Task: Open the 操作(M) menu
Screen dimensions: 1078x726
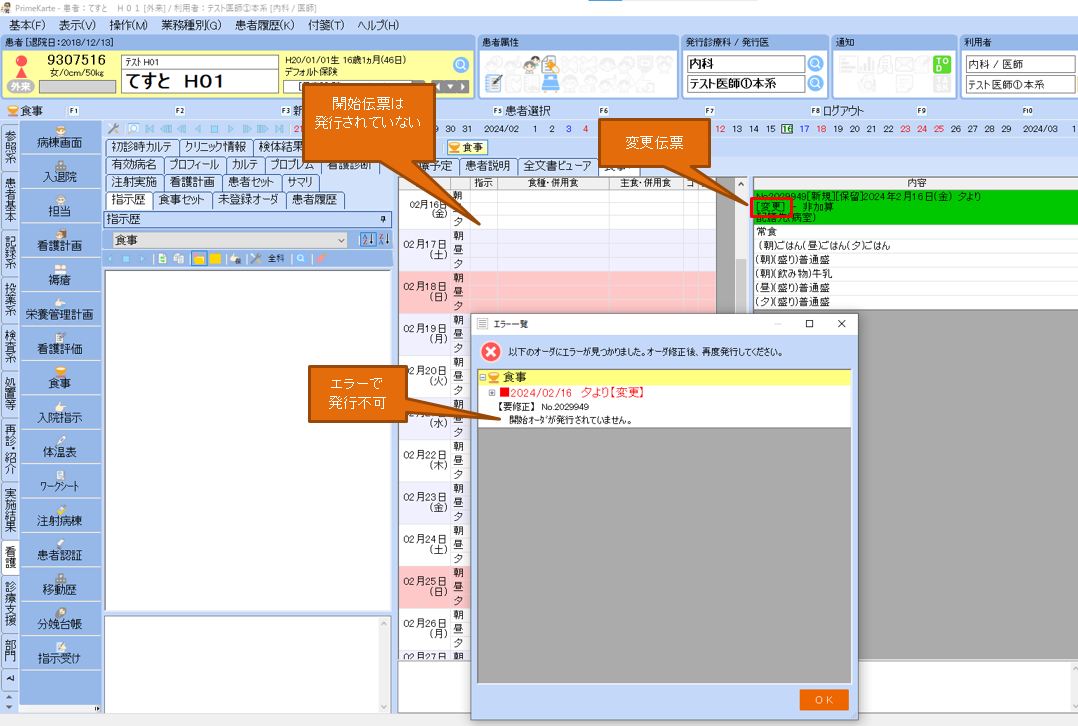Action: (x=129, y=25)
